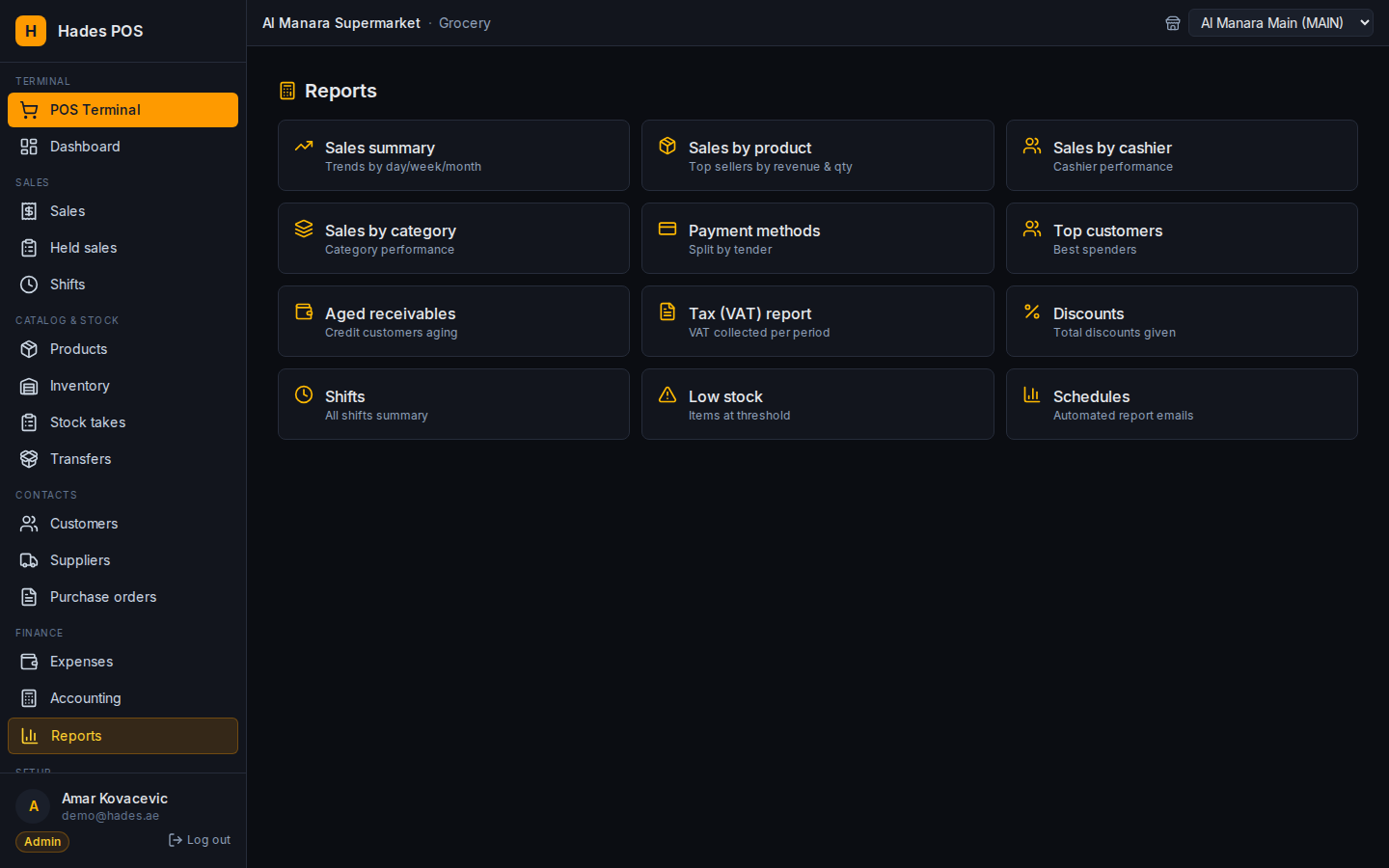Viewport: 1389px width, 868px height.
Task: Click 'VAT collected per period' text
Action: coord(759,333)
